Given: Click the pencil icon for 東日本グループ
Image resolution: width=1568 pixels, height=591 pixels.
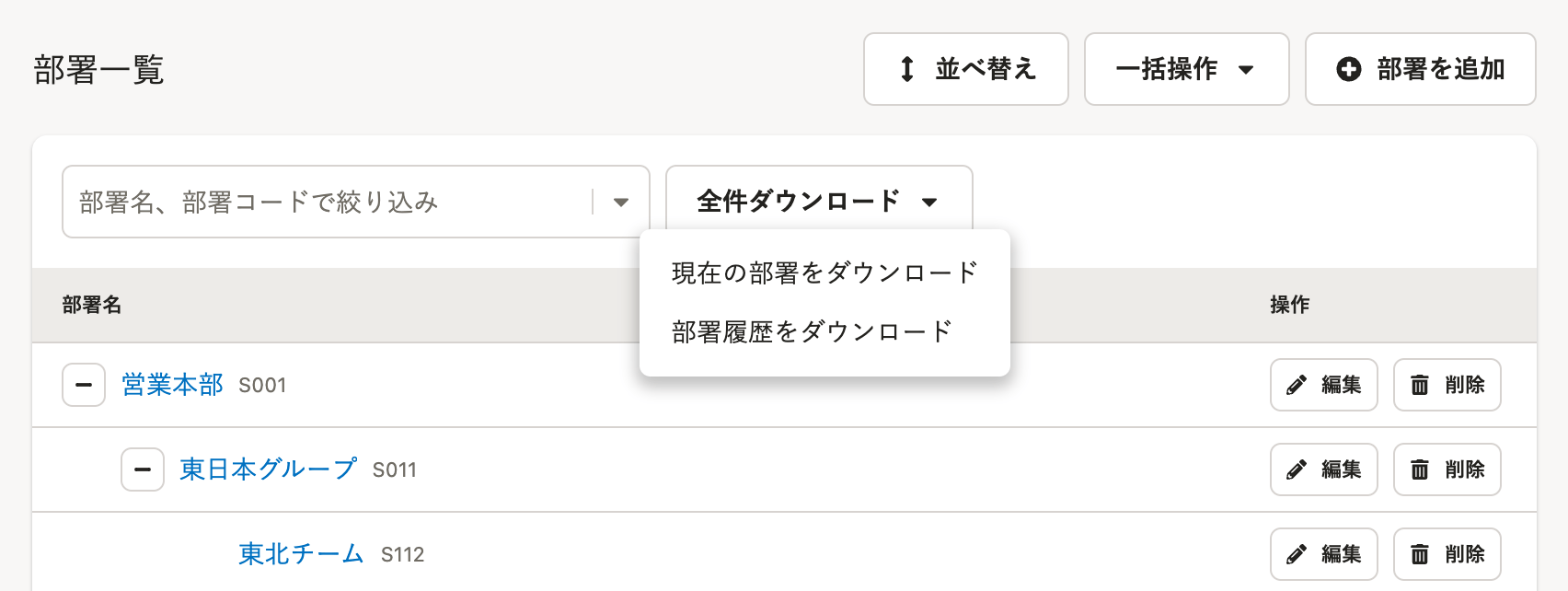Looking at the screenshot, I should [1297, 469].
